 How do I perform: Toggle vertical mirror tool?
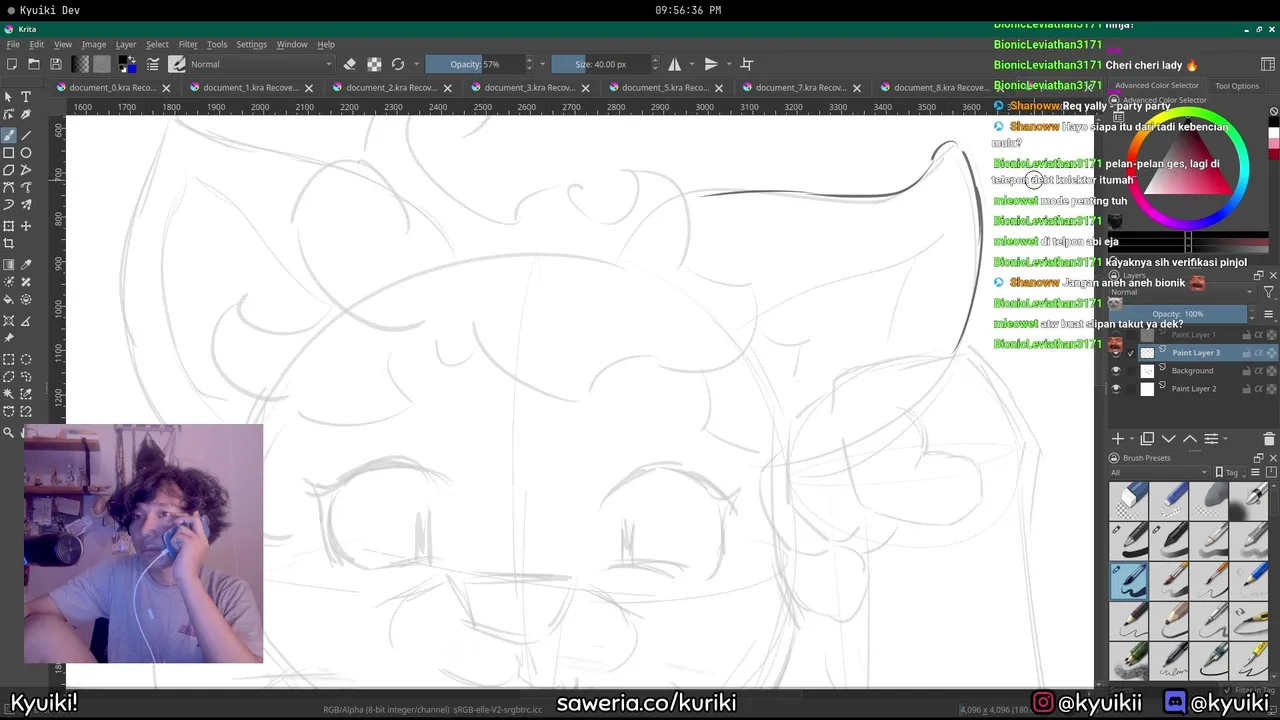(711, 64)
